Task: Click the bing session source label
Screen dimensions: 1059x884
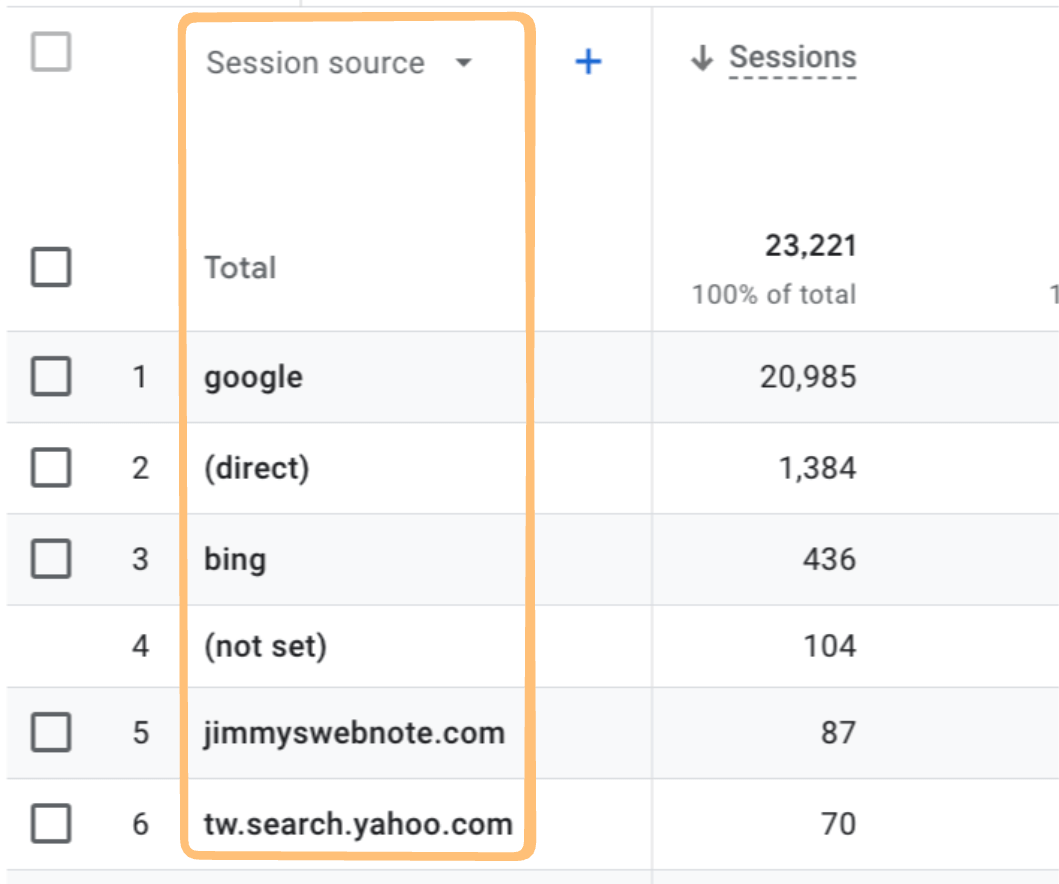Action: pos(234,560)
